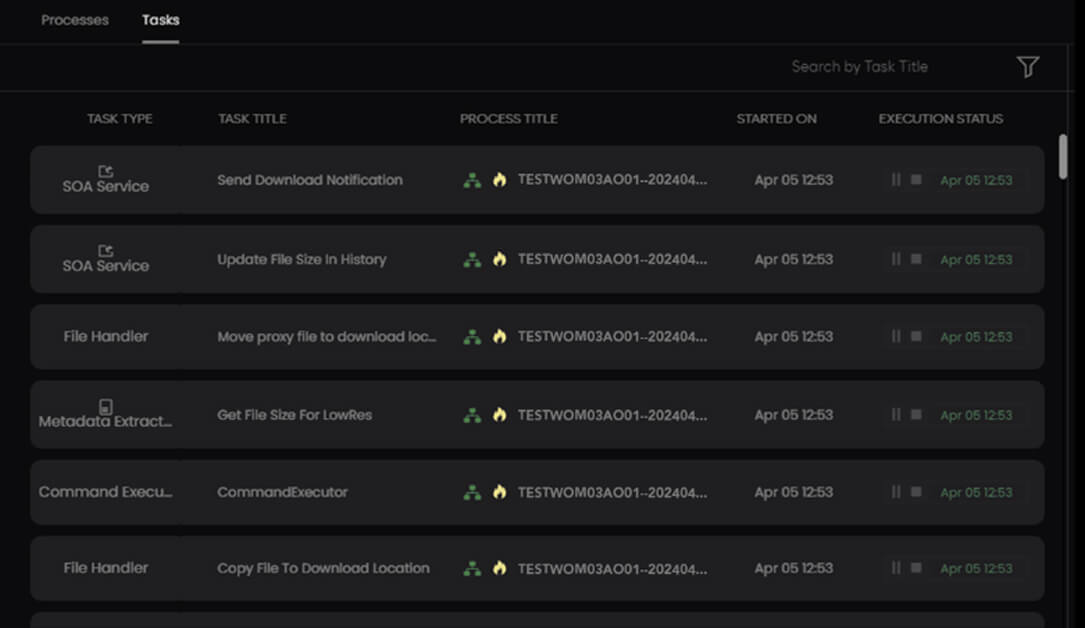
Task: Click File Handler type in Copy File row
Action: click(x=106, y=568)
